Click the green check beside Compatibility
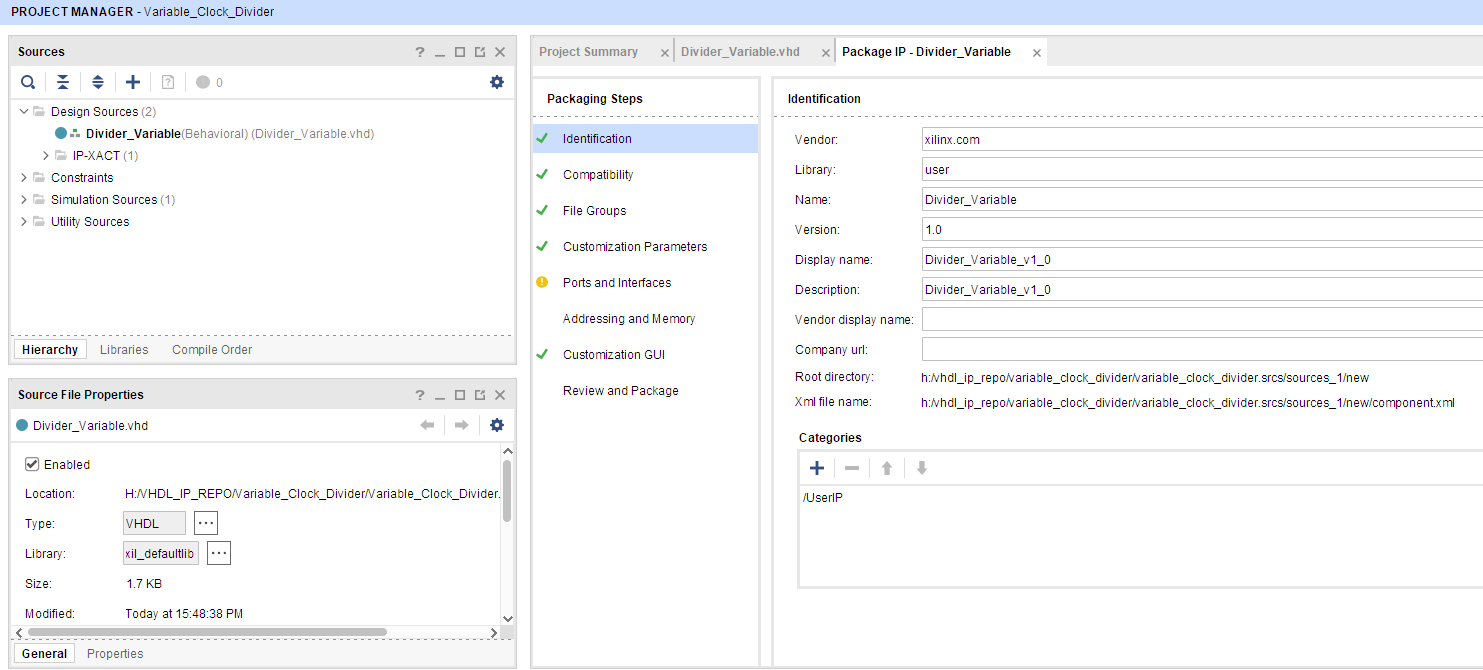1483x670 pixels. click(x=541, y=174)
